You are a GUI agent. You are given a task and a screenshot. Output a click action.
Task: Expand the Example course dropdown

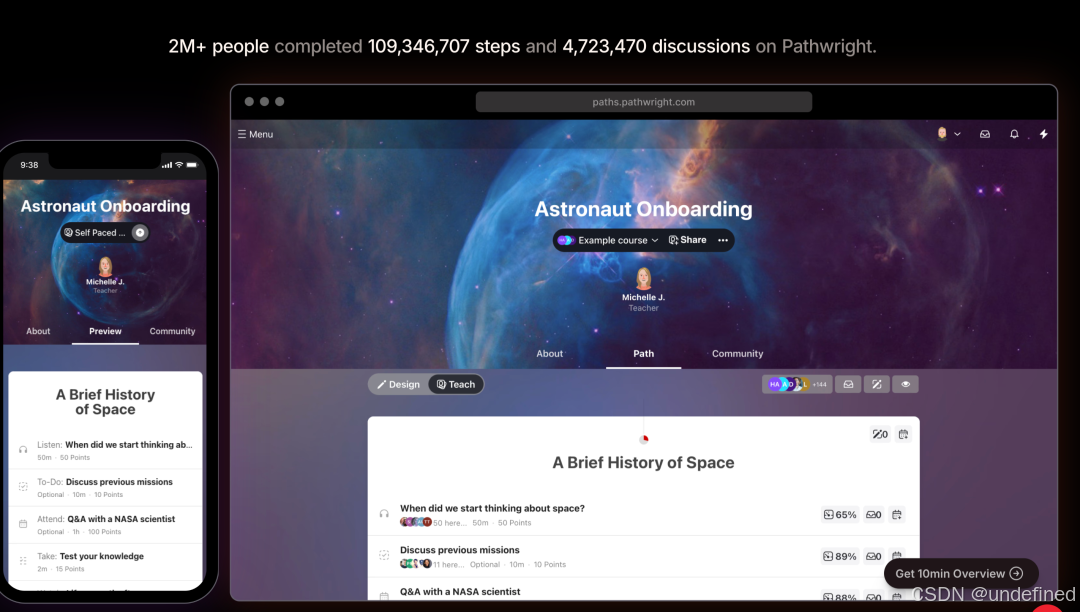(609, 240)
